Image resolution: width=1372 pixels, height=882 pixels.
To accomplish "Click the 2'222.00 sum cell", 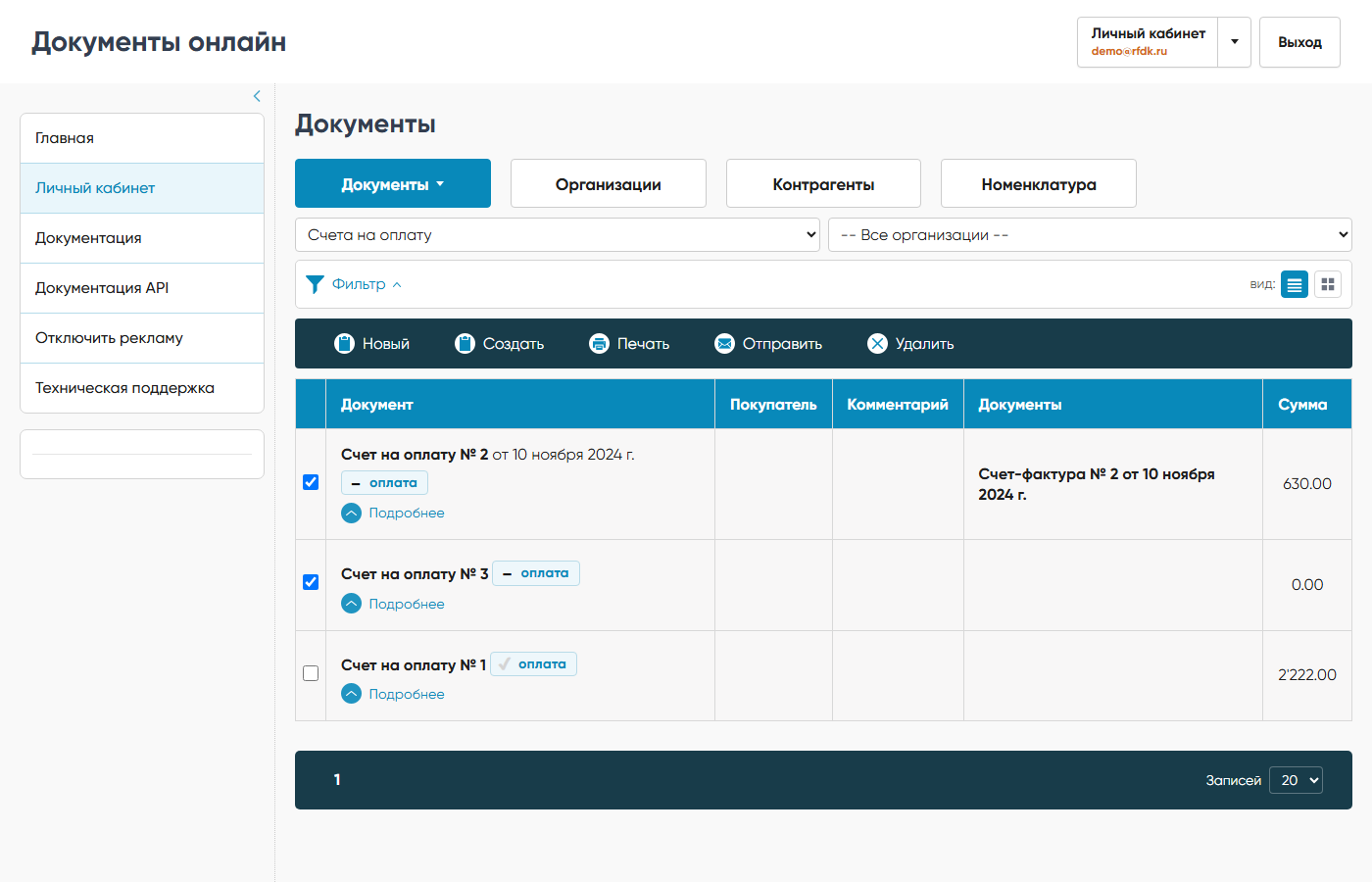I will point(1307,675).
